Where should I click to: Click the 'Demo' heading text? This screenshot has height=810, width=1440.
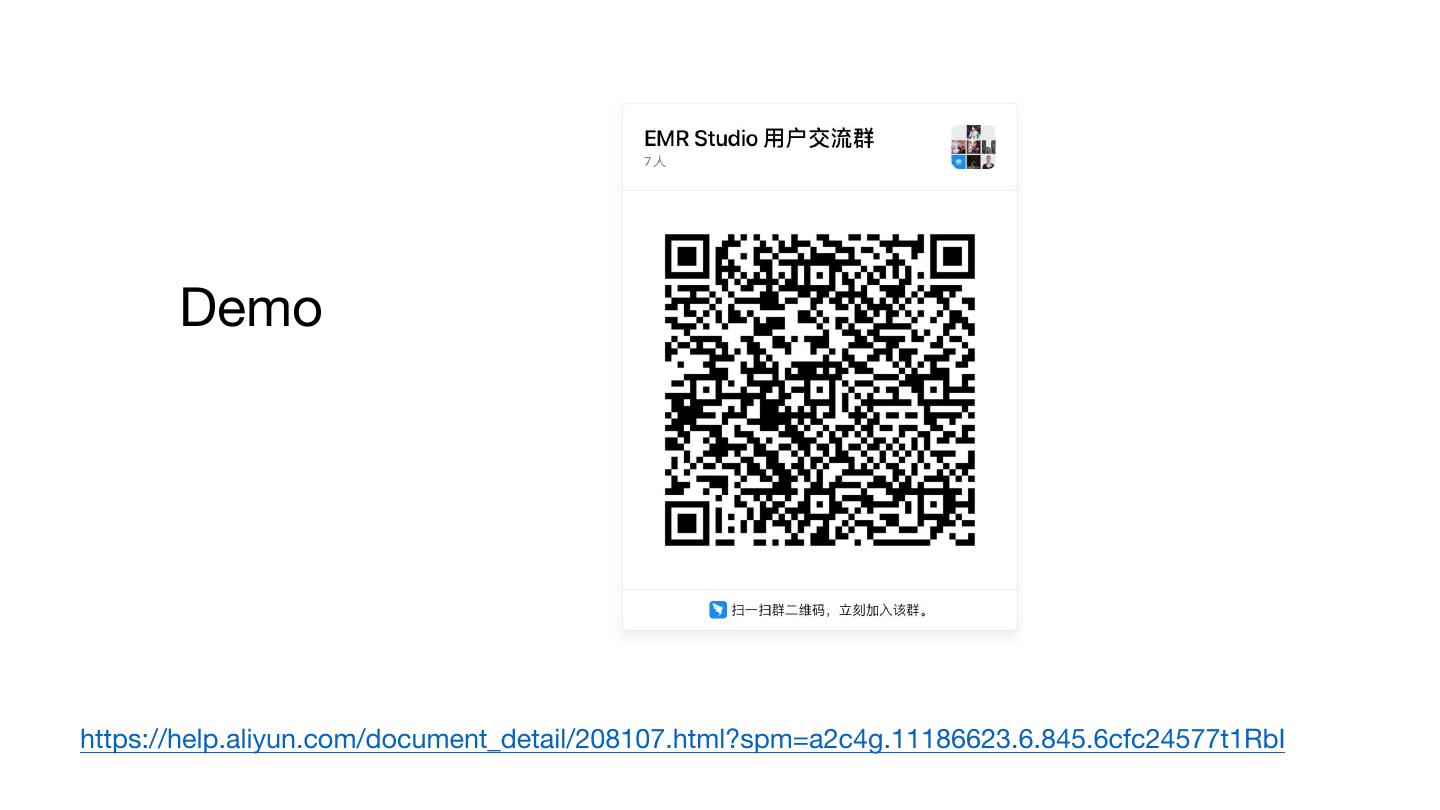(x=251, y=307)
